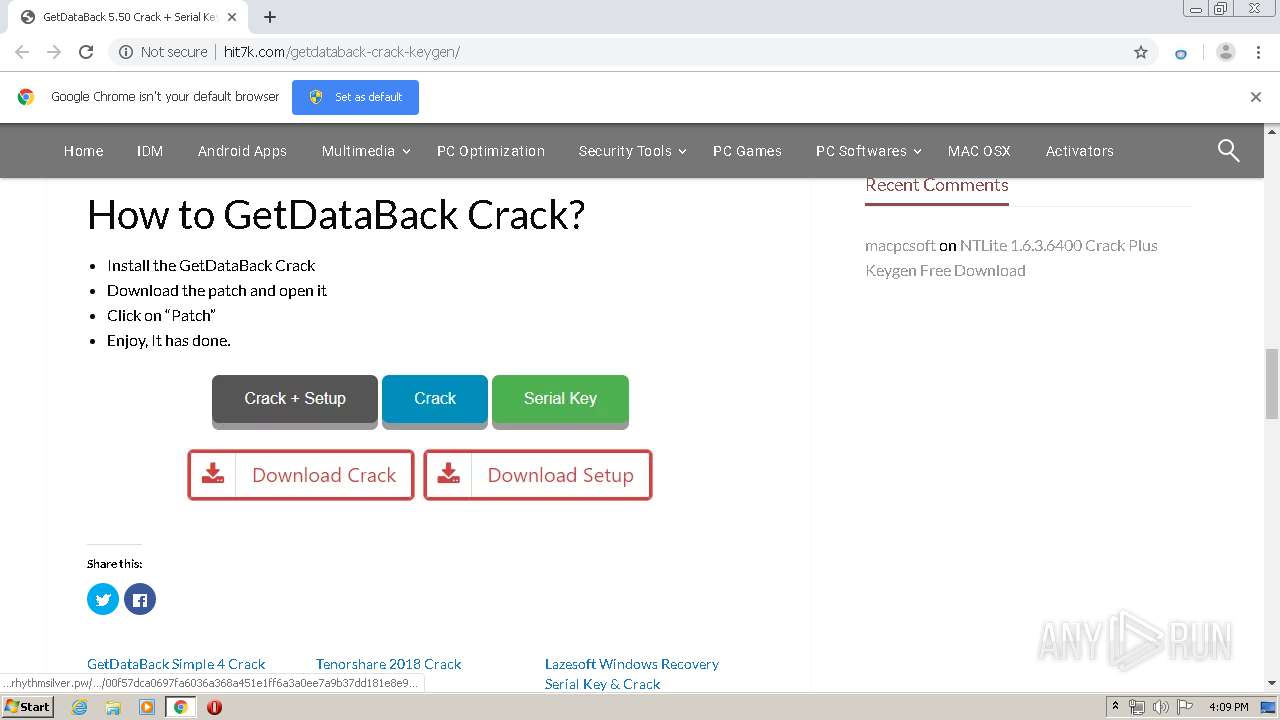Open NTLite 1.6.3.6400 Crack comment link
1280x720 pixels.
tap(1011, 258)
